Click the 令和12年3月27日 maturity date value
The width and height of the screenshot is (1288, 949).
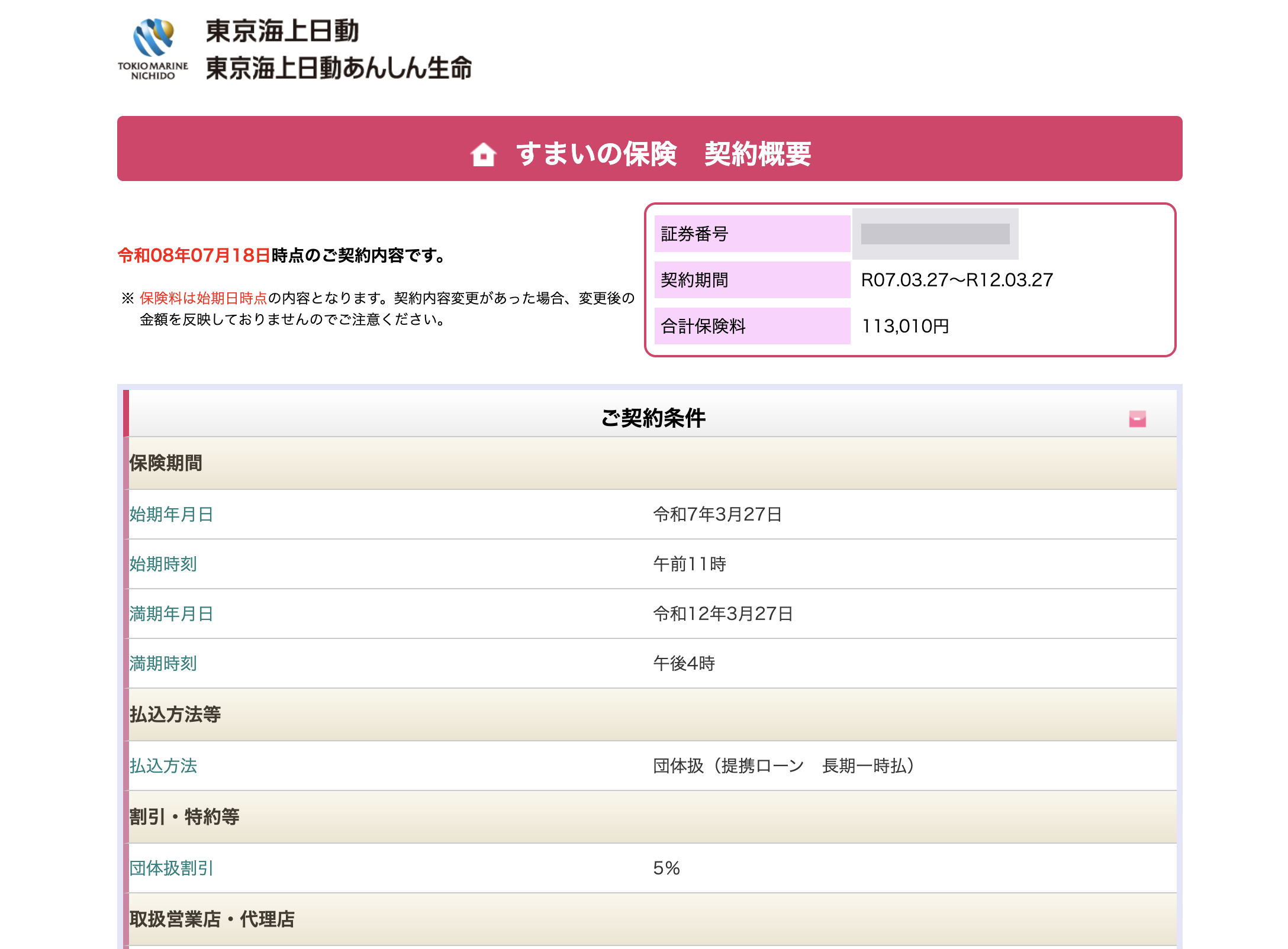[723, 614]
